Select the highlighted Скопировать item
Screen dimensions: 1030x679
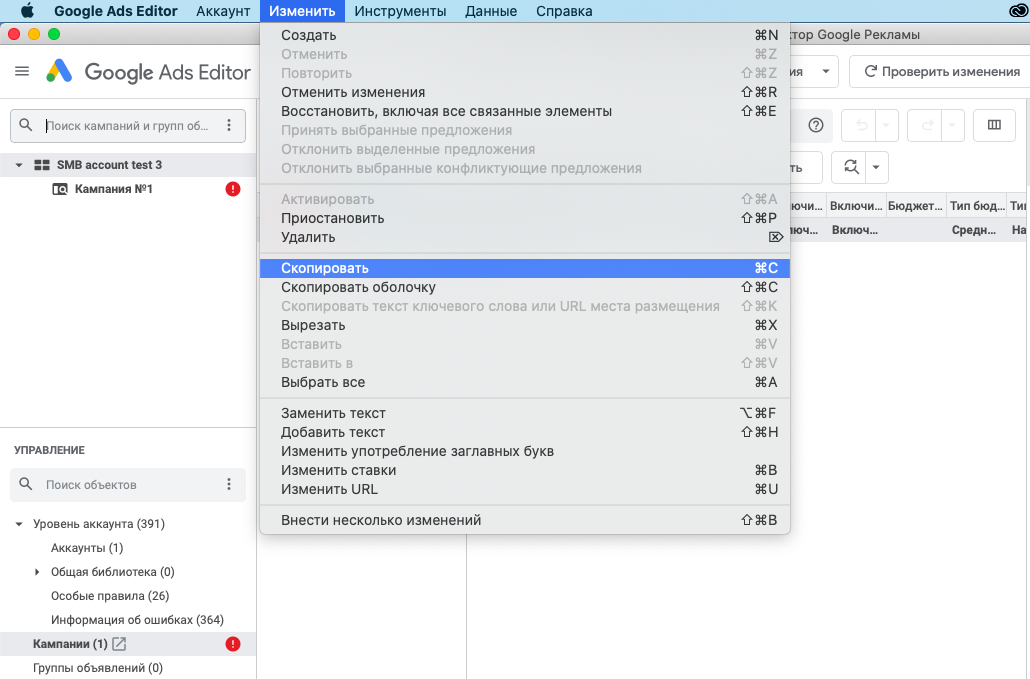[525, 268]
